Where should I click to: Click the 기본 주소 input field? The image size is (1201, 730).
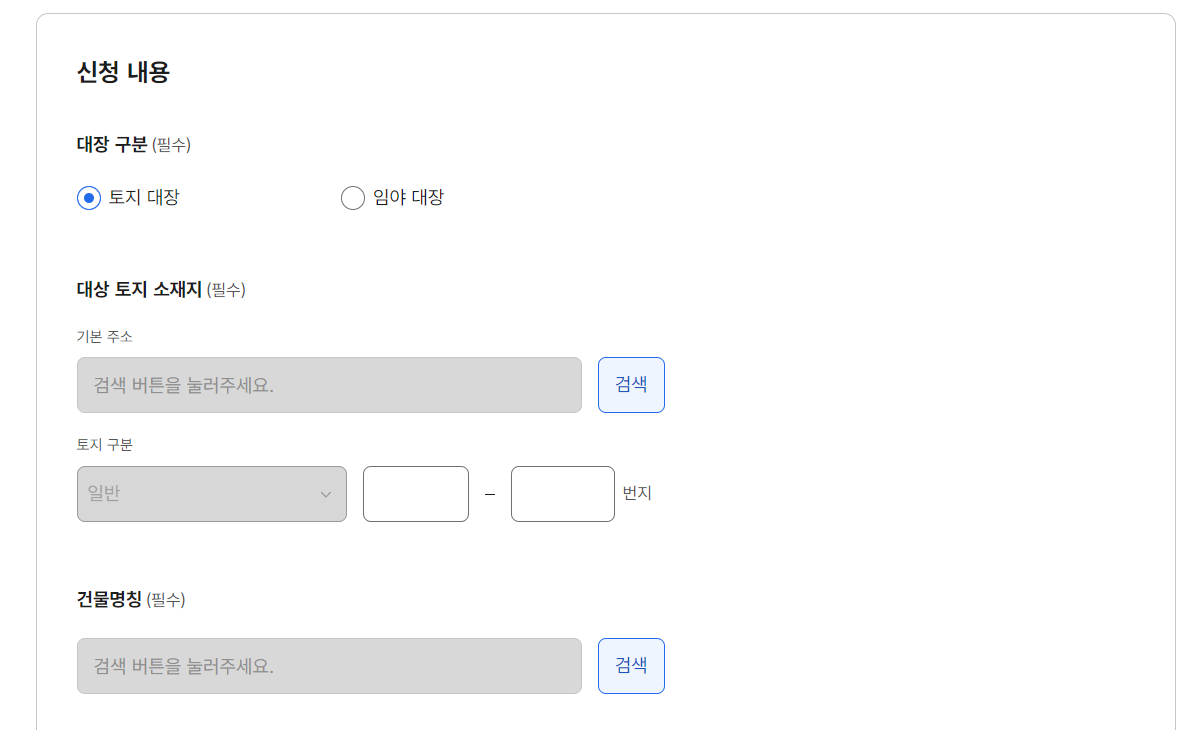329,384
